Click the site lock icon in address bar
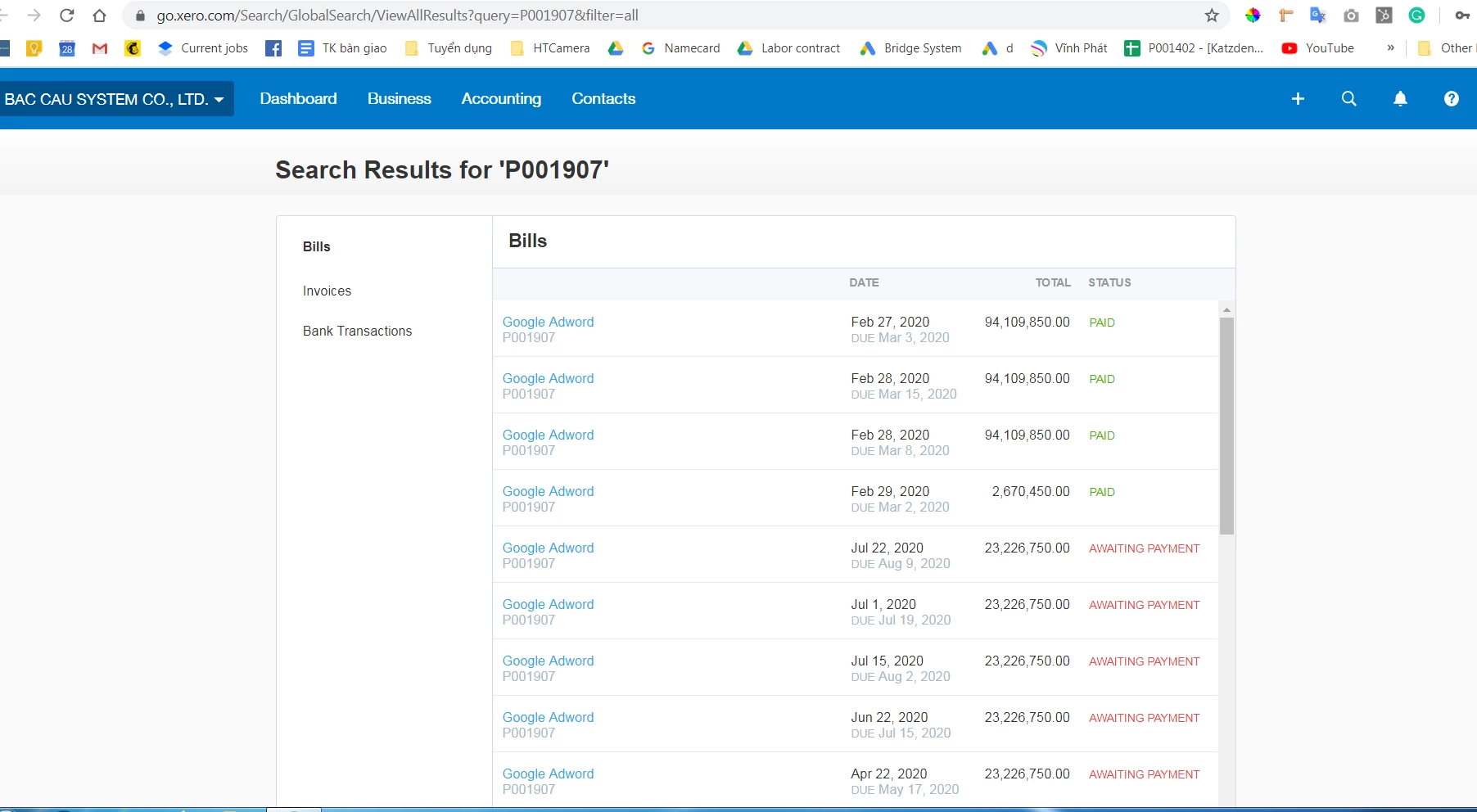 point(140,16)
